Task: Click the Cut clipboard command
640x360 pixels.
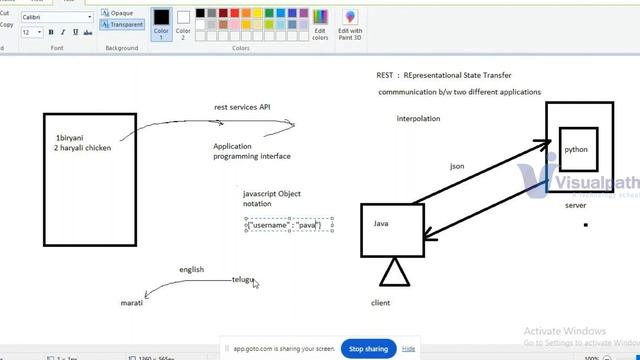Action: [x=4, y=13]
